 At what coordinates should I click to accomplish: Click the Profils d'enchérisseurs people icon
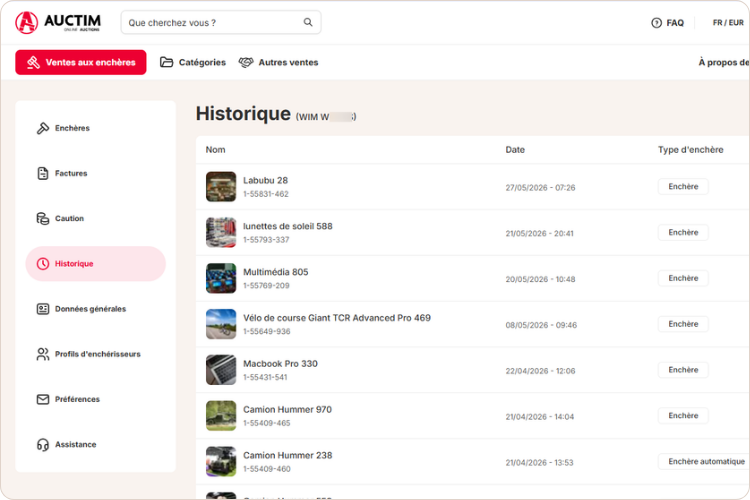[43, 354]
